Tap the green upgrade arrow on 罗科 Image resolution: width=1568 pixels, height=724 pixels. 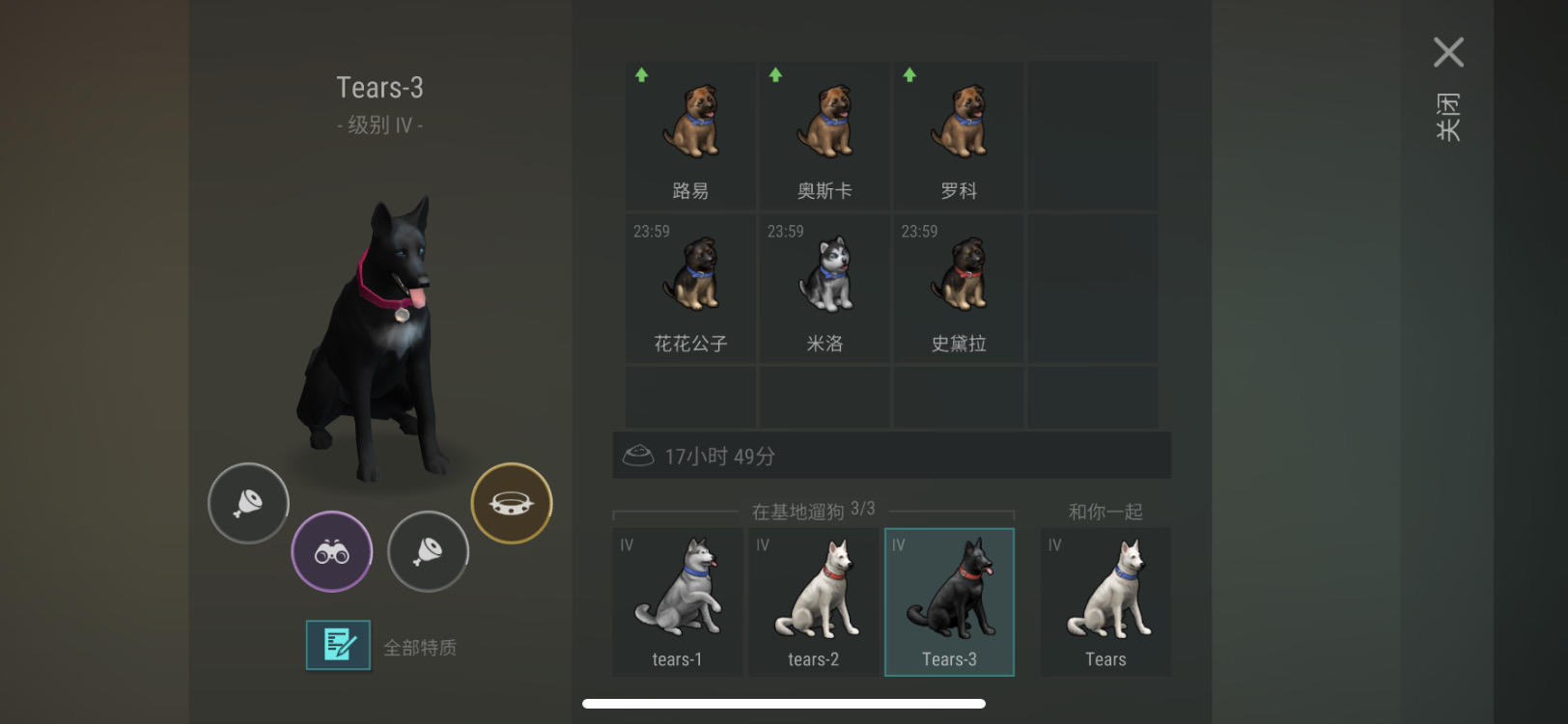click(910, 75)
